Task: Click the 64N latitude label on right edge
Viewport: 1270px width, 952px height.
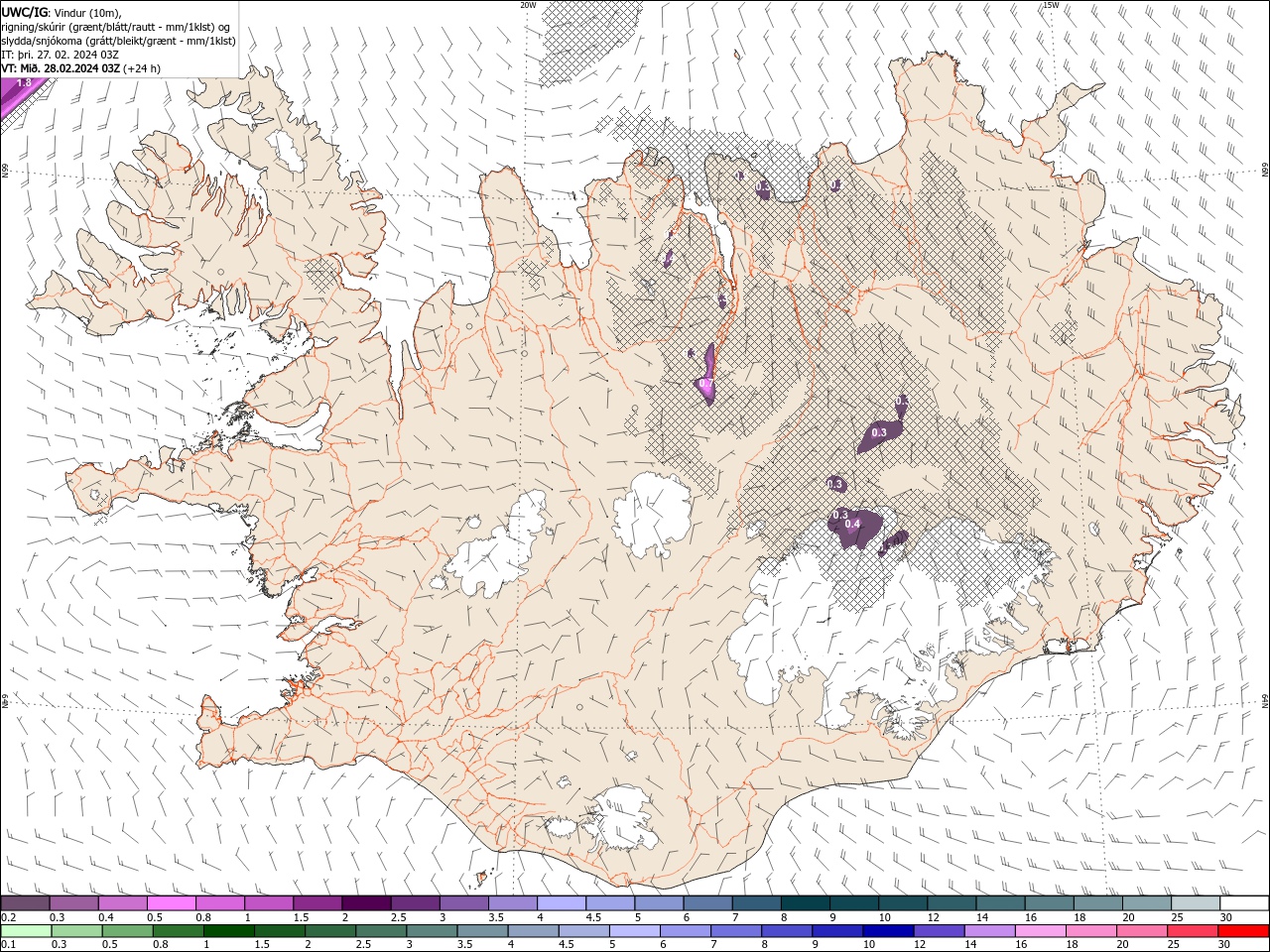Action: click(x=1265, y=701)
